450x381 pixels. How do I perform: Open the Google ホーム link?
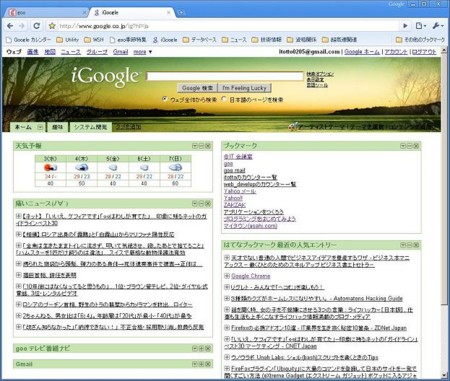click(x=362, y=52)
